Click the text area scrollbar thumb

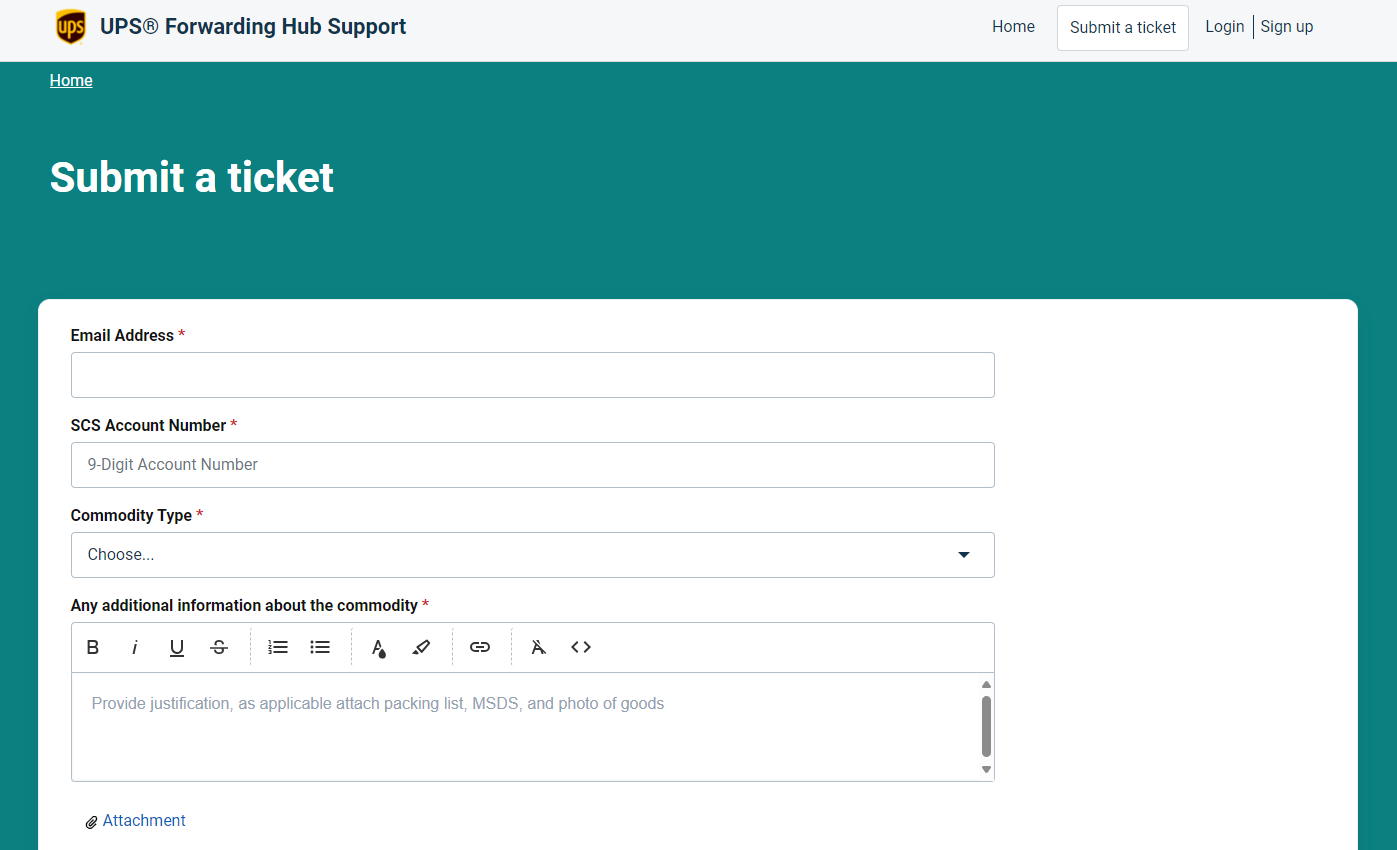point(986,726)
